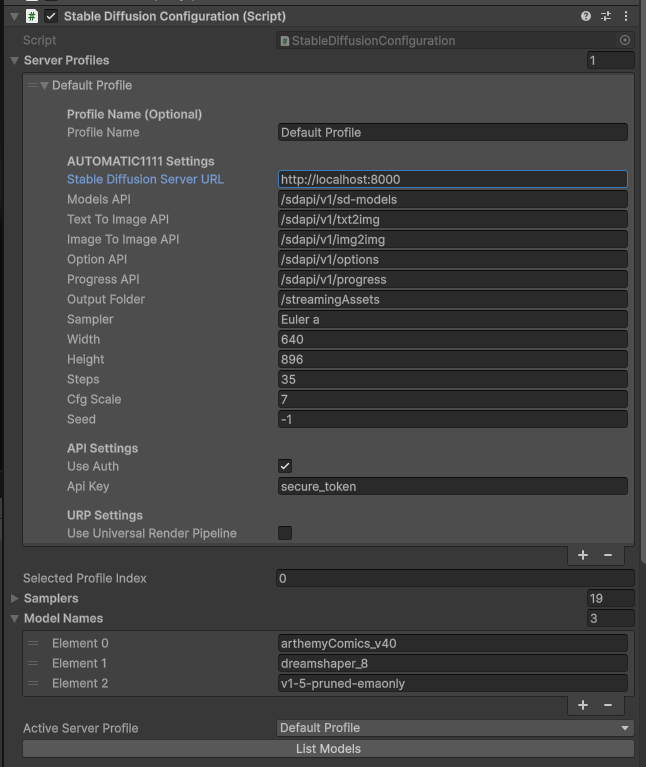Click the Height field showing 896
Image resolution: width=646 pixels, height=767 pixels.
(453, 359)
